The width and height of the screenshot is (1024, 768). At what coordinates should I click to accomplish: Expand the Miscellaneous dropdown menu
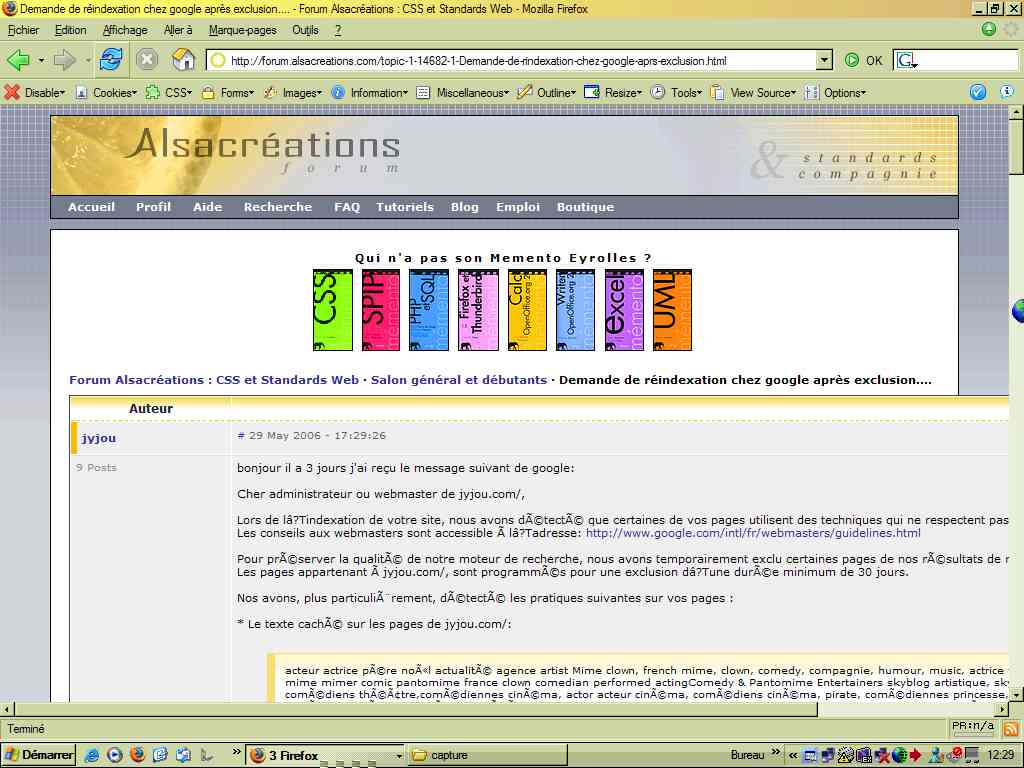(x=463, y=93)
